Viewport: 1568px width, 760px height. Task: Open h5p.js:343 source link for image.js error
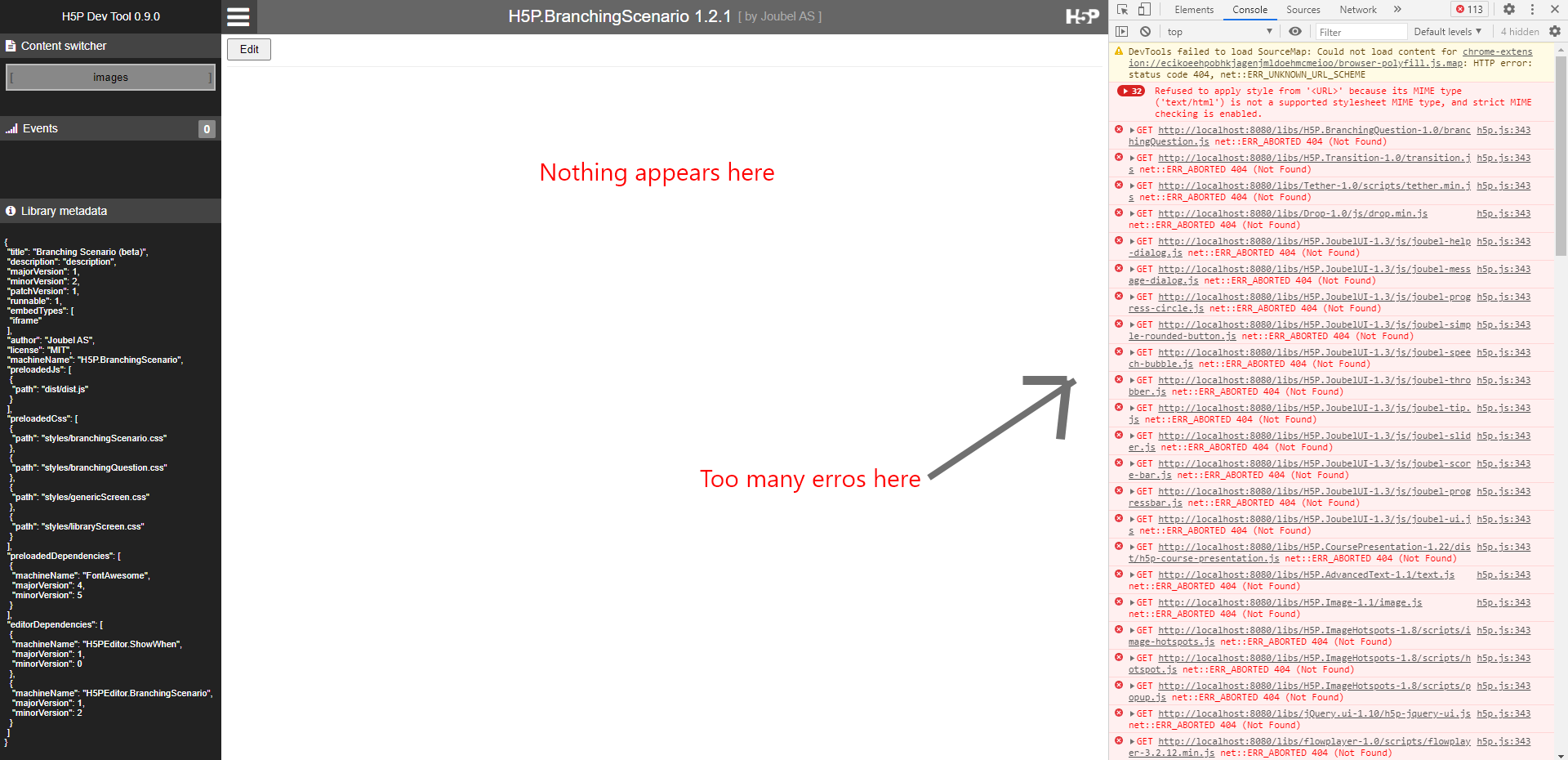pos(1503,603)
